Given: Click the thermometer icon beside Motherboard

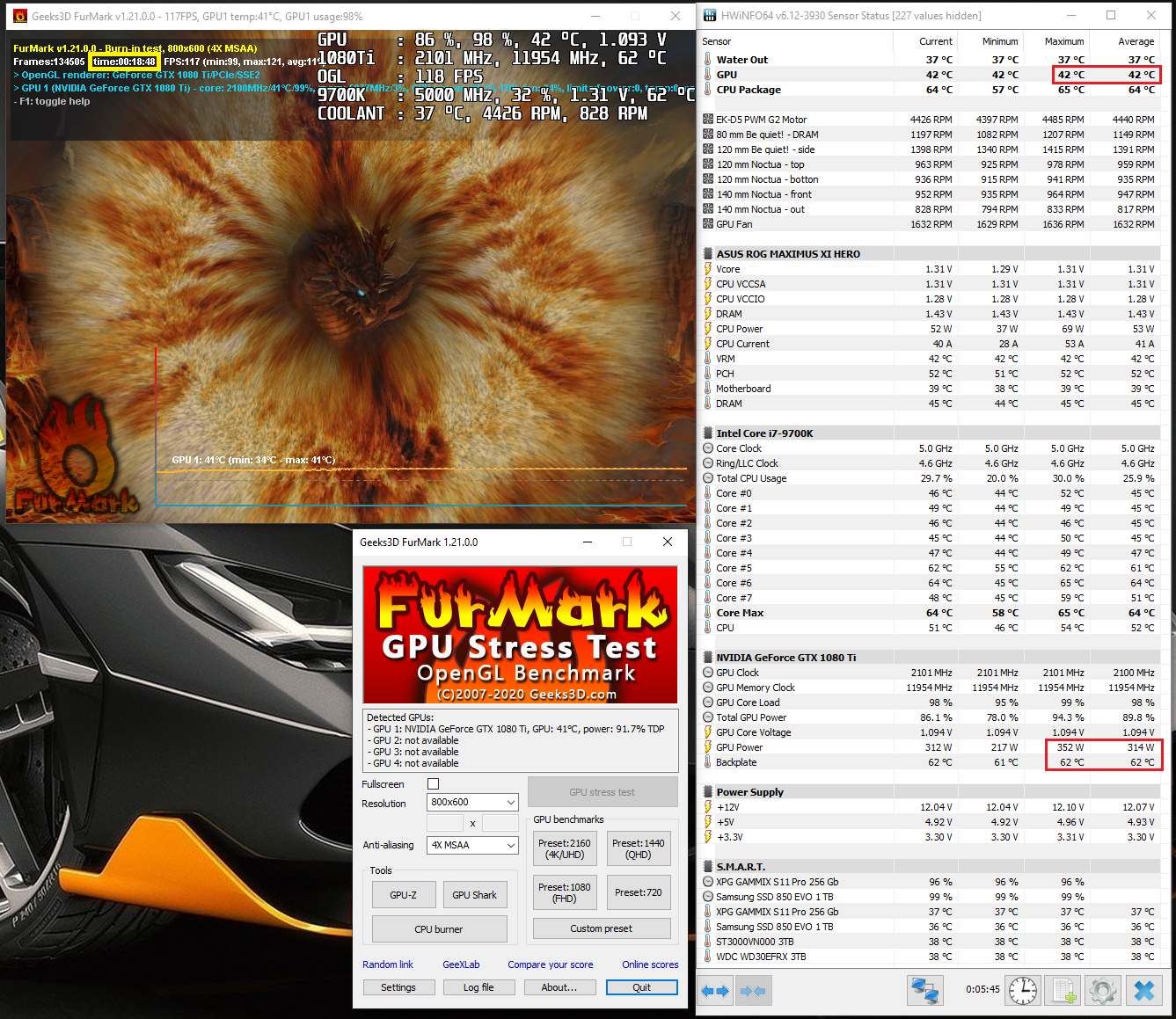Looking at the screenshot, I should (x=708, y=389).
